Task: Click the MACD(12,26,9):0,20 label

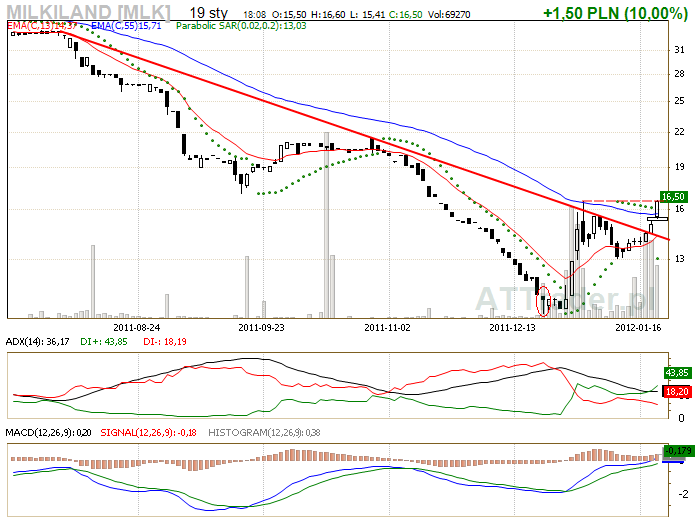Action: pos(48,433)
